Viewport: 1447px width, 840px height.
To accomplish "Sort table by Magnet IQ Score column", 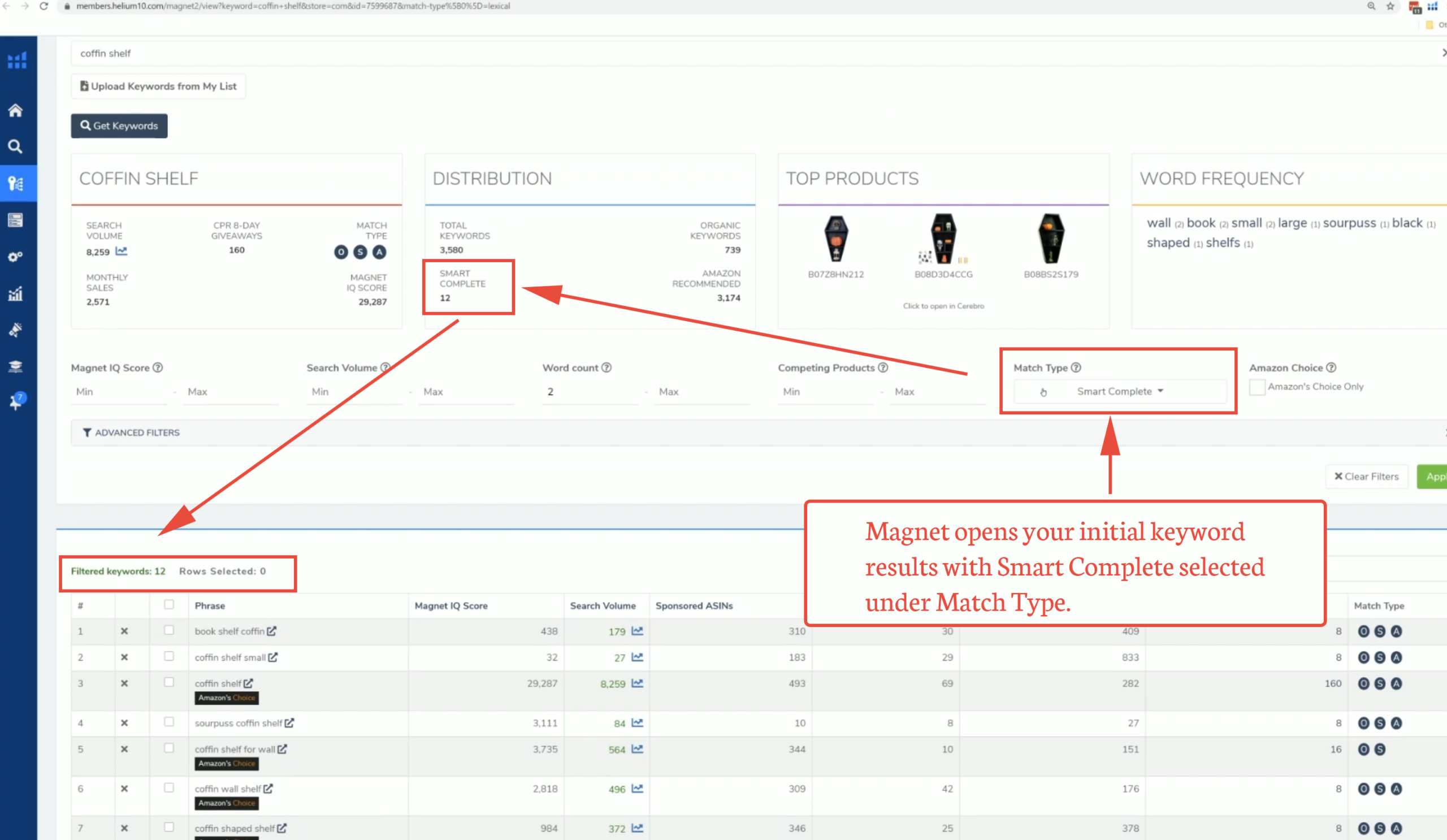I will 450,606.
